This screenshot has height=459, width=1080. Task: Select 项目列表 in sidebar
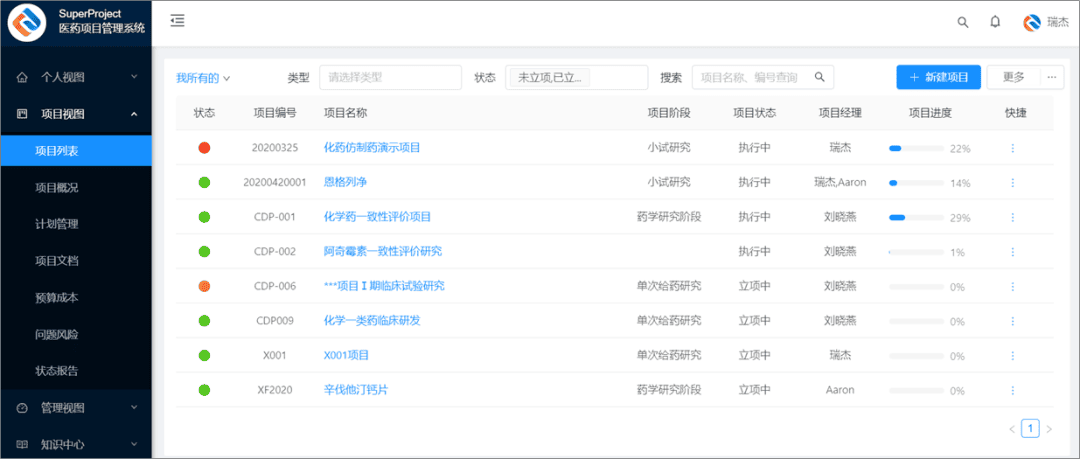click(x=76, y=150)
